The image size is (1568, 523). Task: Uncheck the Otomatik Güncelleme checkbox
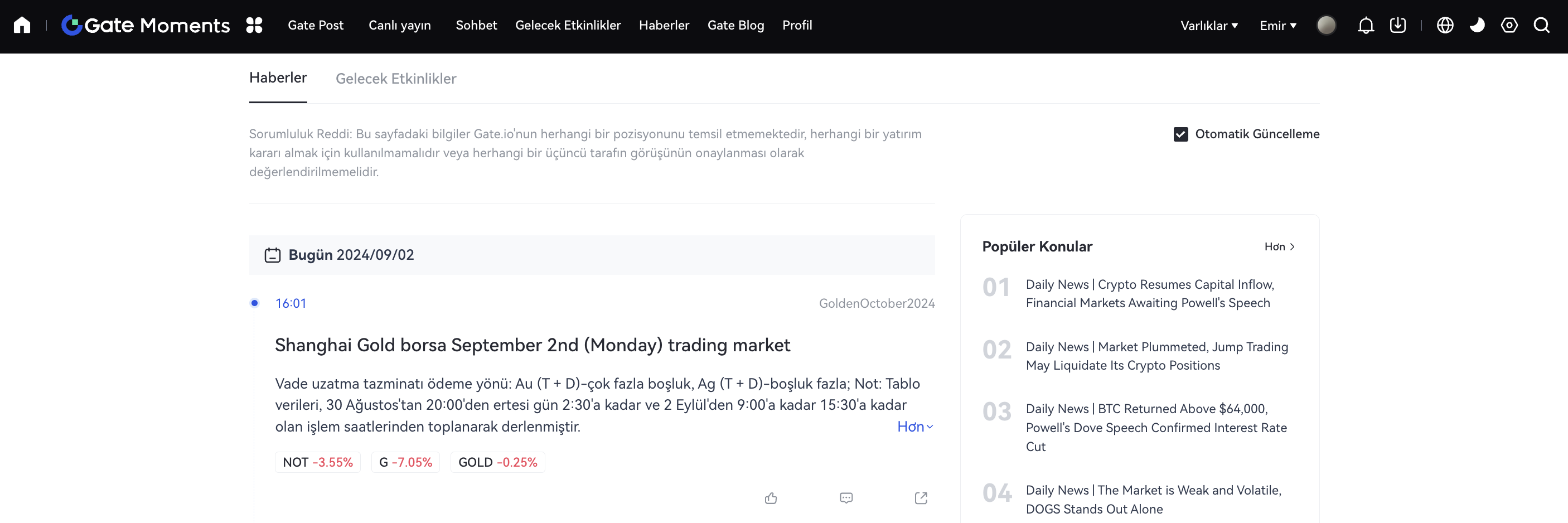pos(1180,134)
